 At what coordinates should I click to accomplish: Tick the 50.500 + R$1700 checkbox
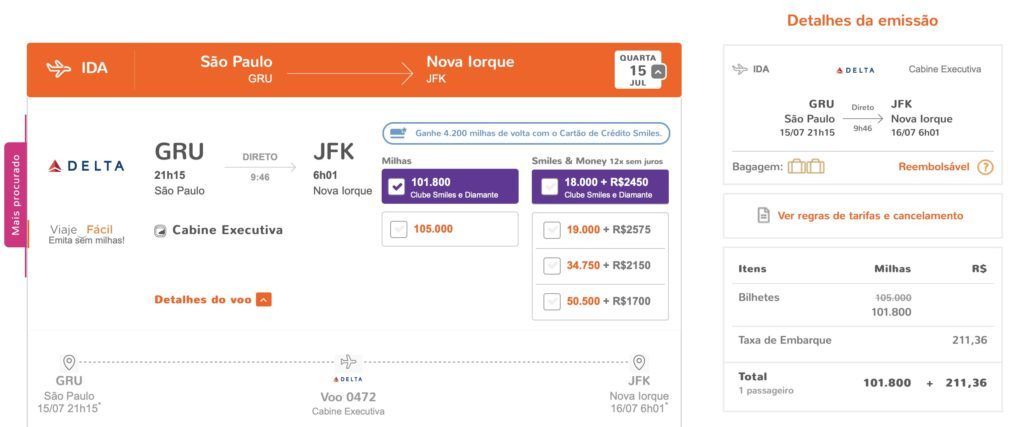[x=552, y=302]
